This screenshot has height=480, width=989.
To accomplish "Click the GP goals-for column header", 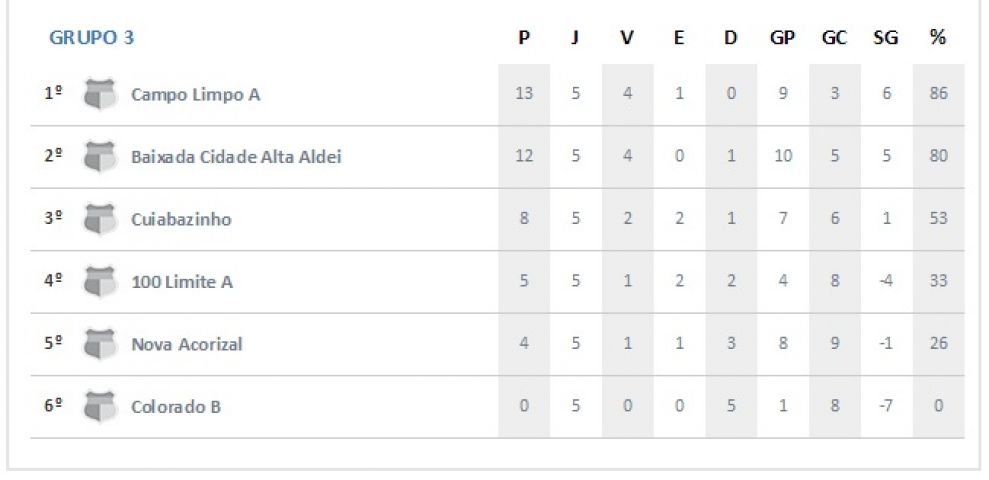I will pyautogui.click(x=782, y=38).
